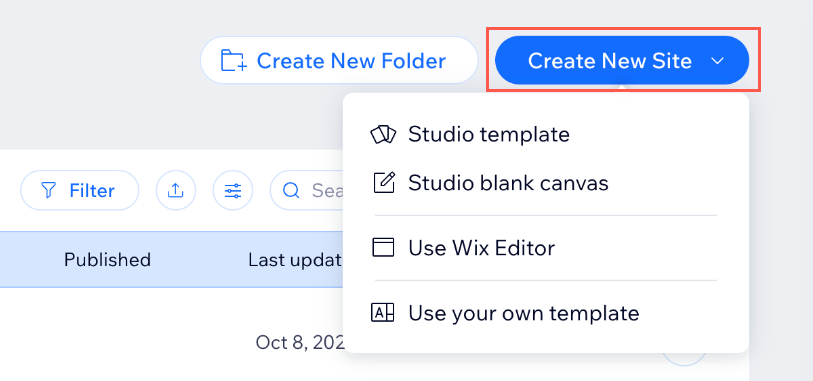Click the blank canvas pencil-edit icon

click(x=384, y=182)
